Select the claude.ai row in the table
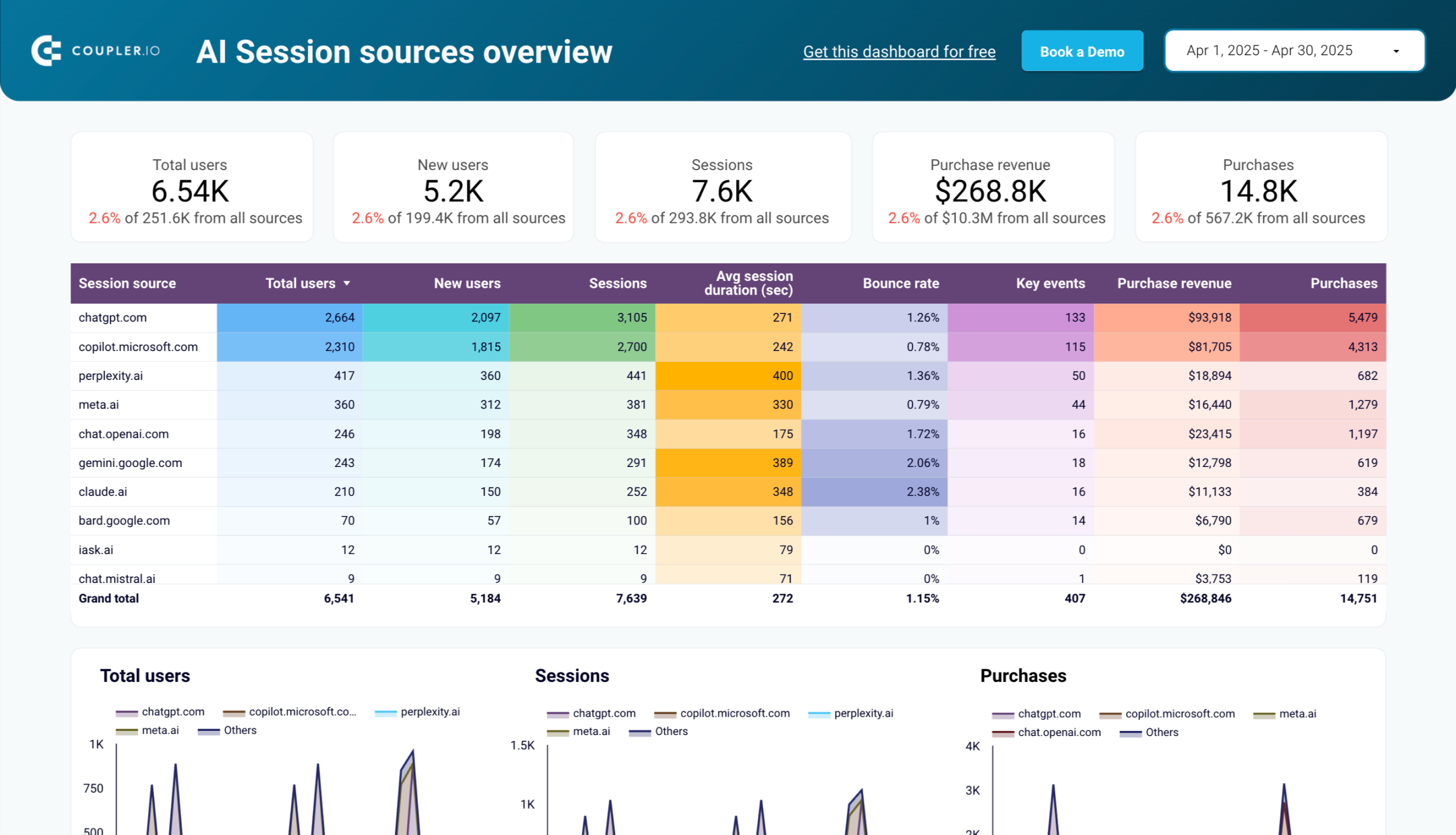This screenshot has width=1456, height=835. [x=103, y=491]
